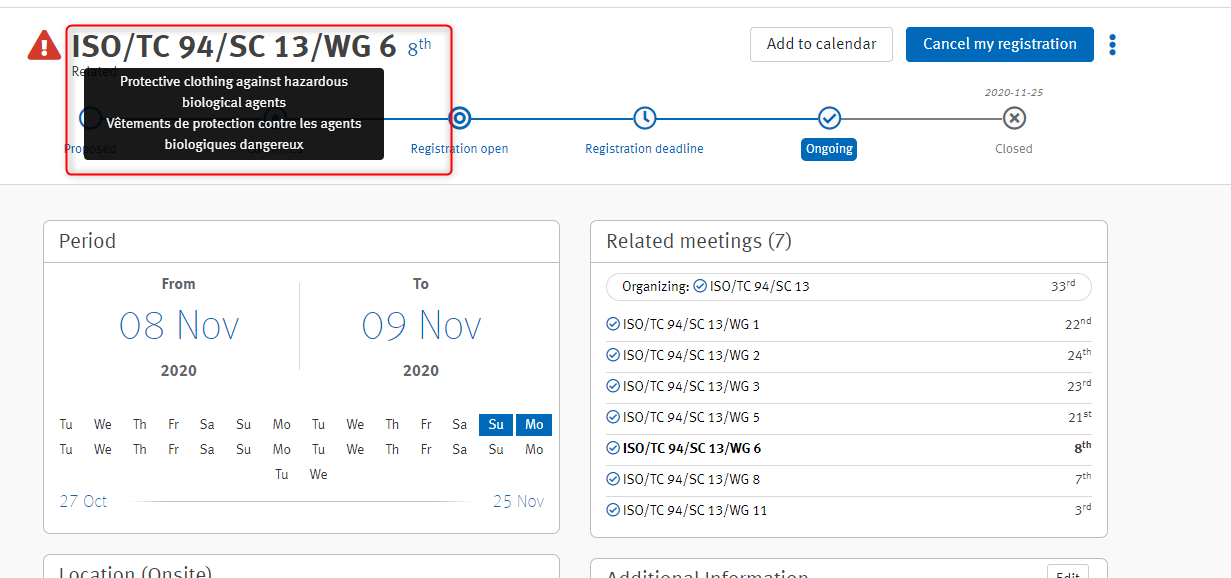Click the organizing ISO/TC 94/SC 13 checkmark icon

click(698, 286)
